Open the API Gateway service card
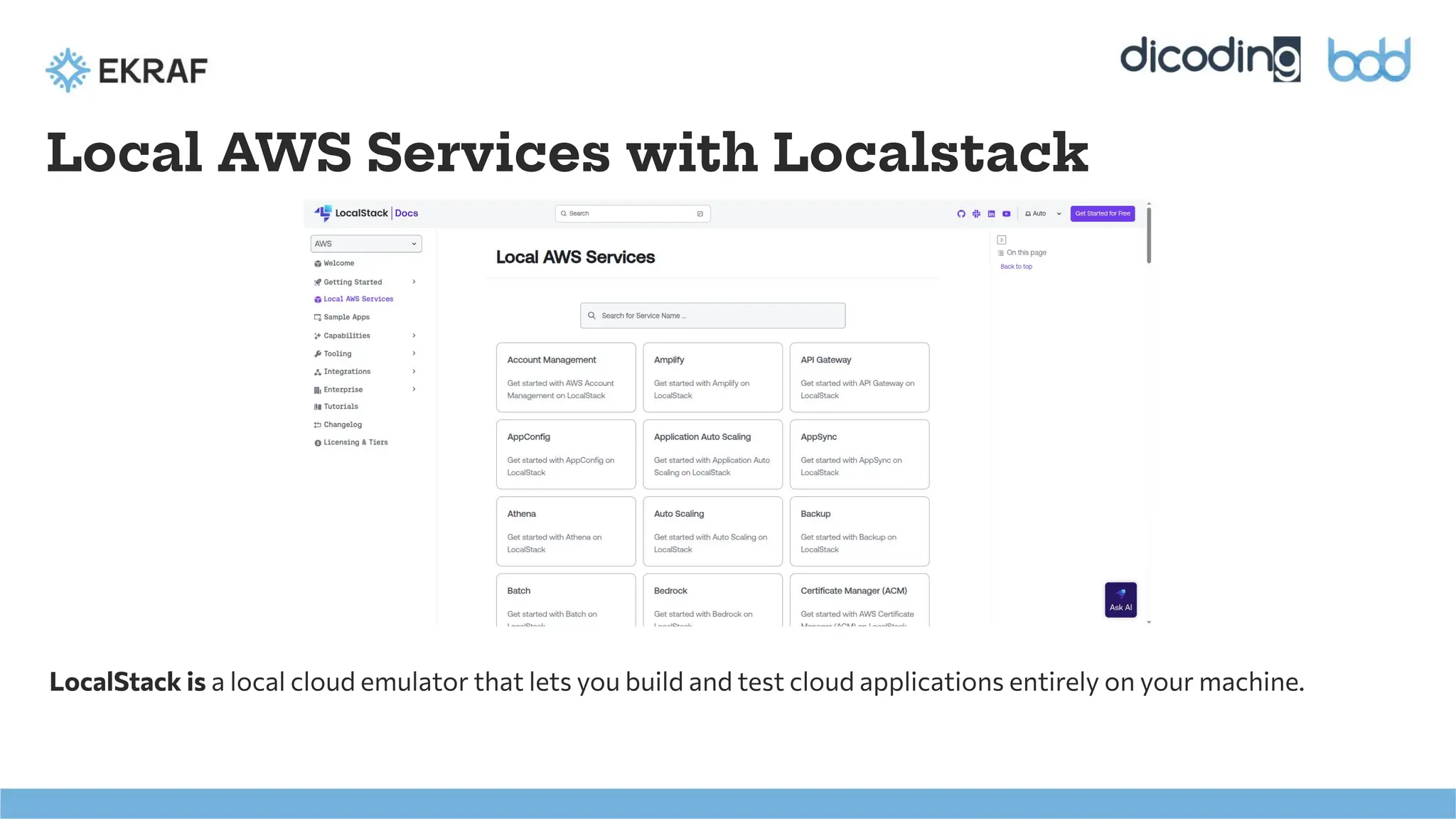 (x=860, y=378)
